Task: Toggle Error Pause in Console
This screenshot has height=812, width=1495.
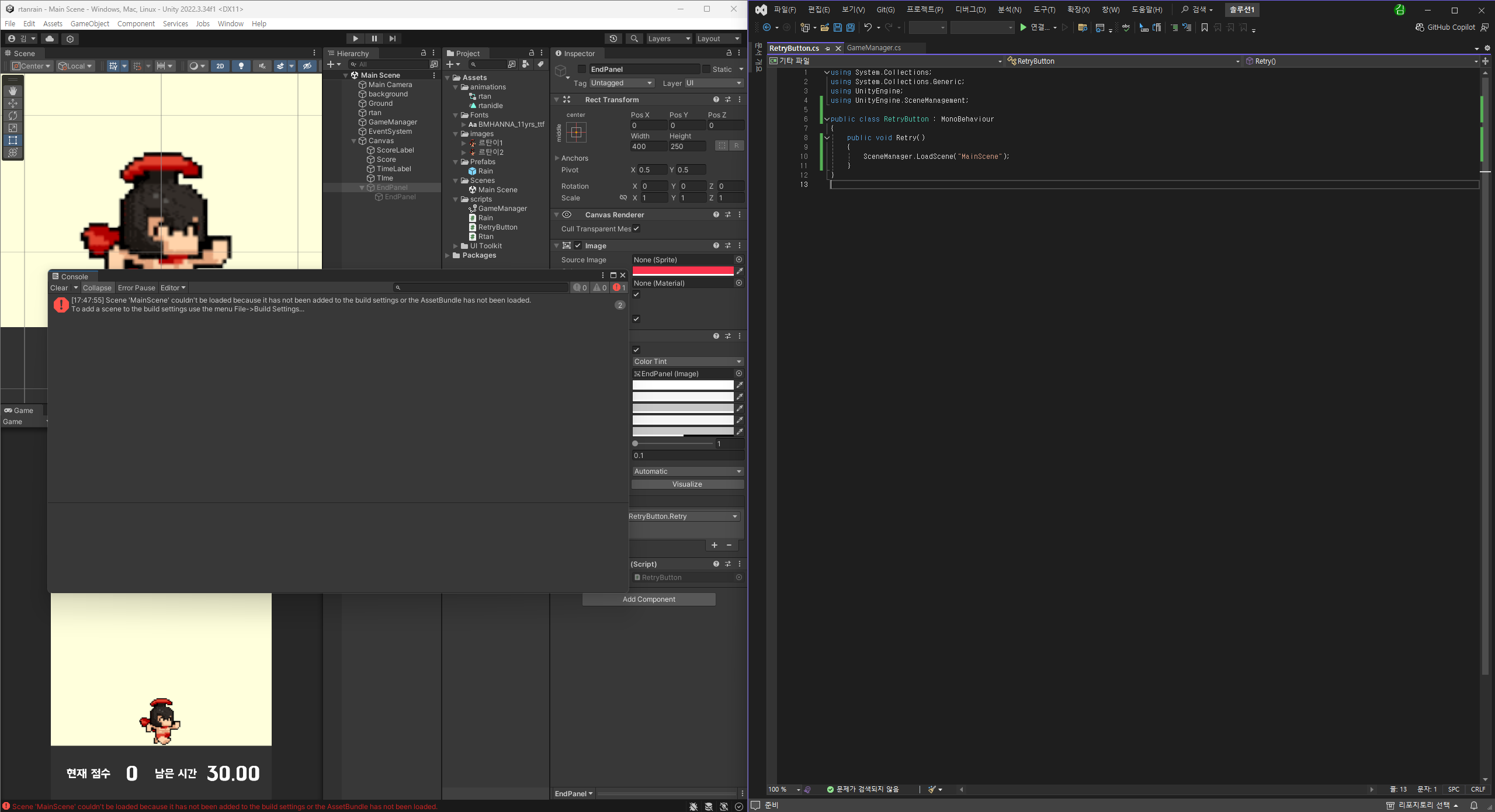Action: [137, 287]
